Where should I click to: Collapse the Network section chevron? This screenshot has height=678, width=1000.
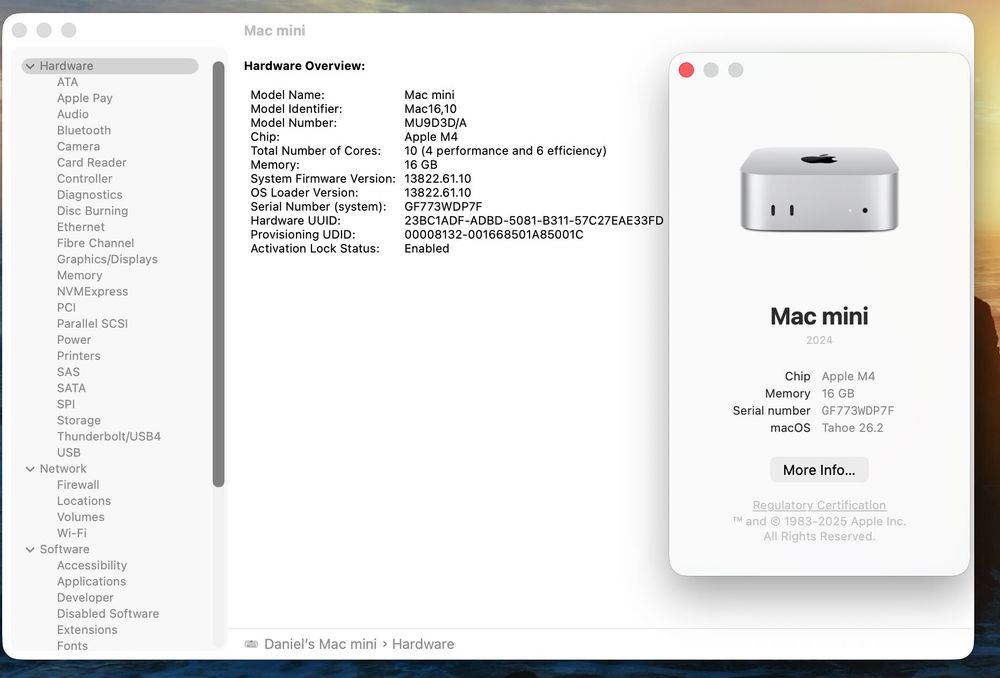pyautogui.click(x=30, y=469)
